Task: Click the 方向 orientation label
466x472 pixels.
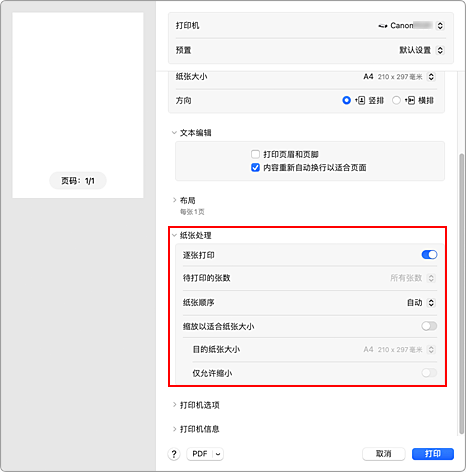Action: pos(184,100)
